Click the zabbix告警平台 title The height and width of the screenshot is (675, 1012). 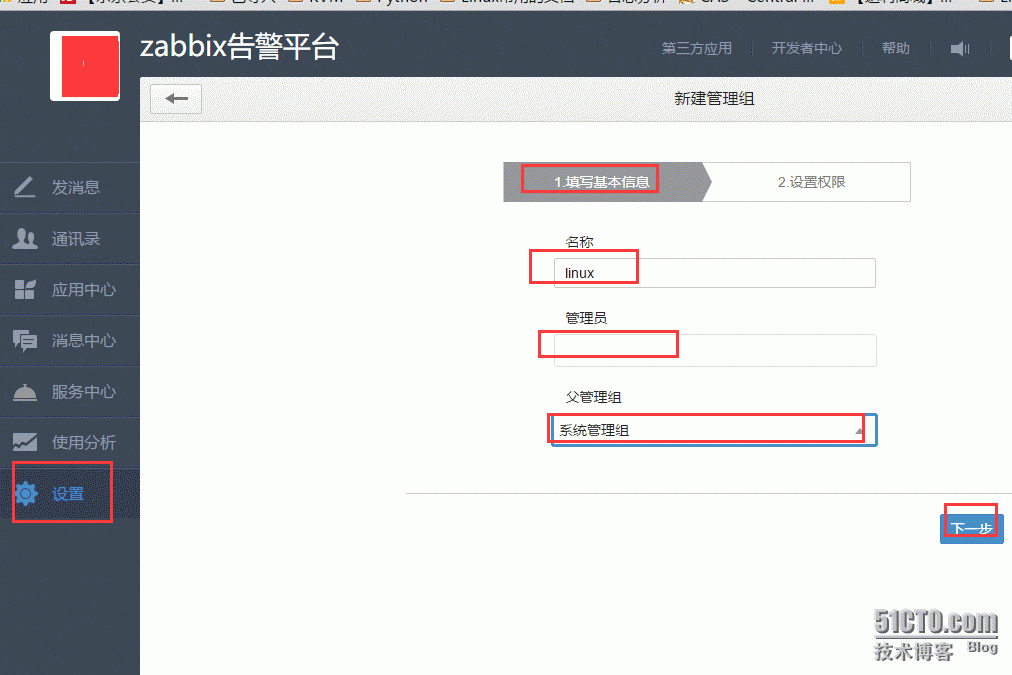239,47
